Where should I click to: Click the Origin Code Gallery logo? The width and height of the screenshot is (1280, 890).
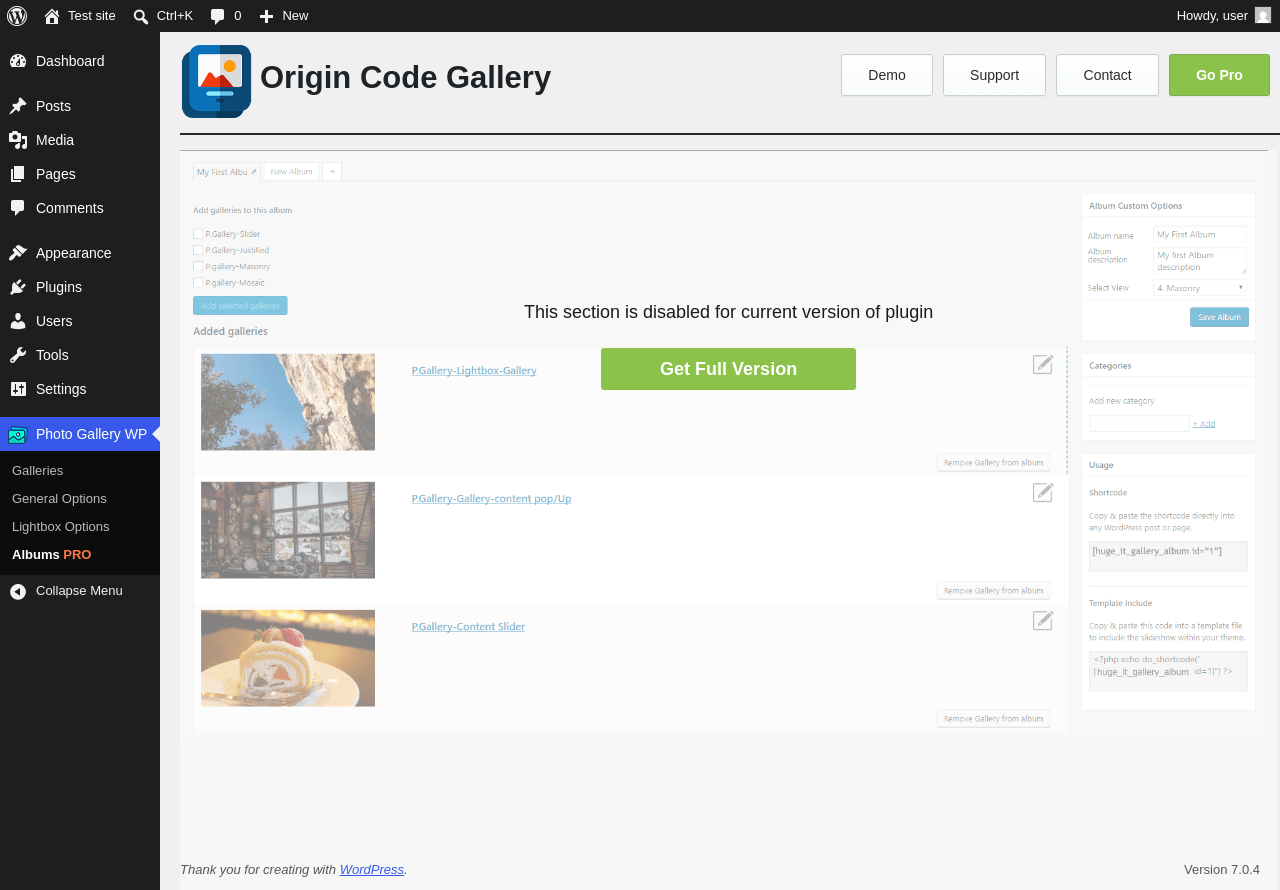tap(216, 81)
